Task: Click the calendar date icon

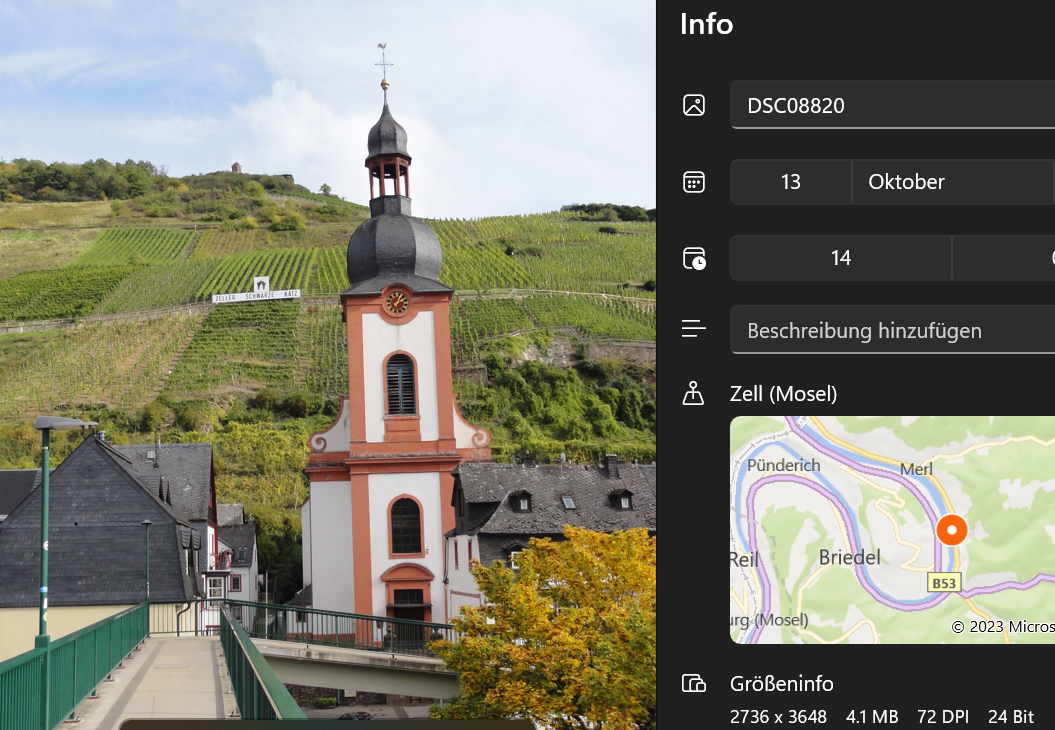Action: (694, 182)
